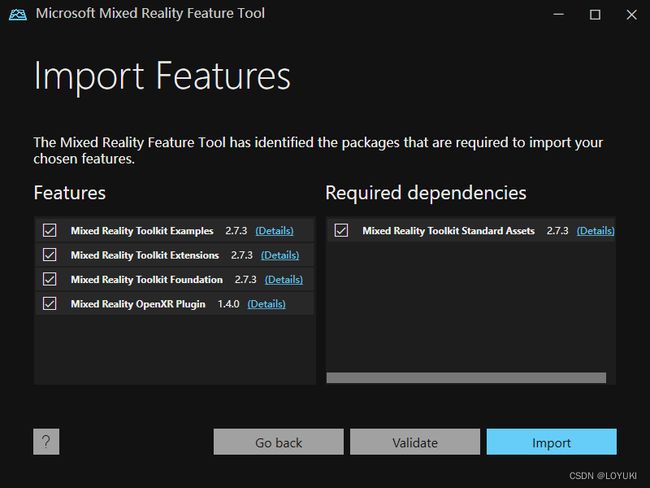Maximize the Feature Tool window

coord(595,15)
